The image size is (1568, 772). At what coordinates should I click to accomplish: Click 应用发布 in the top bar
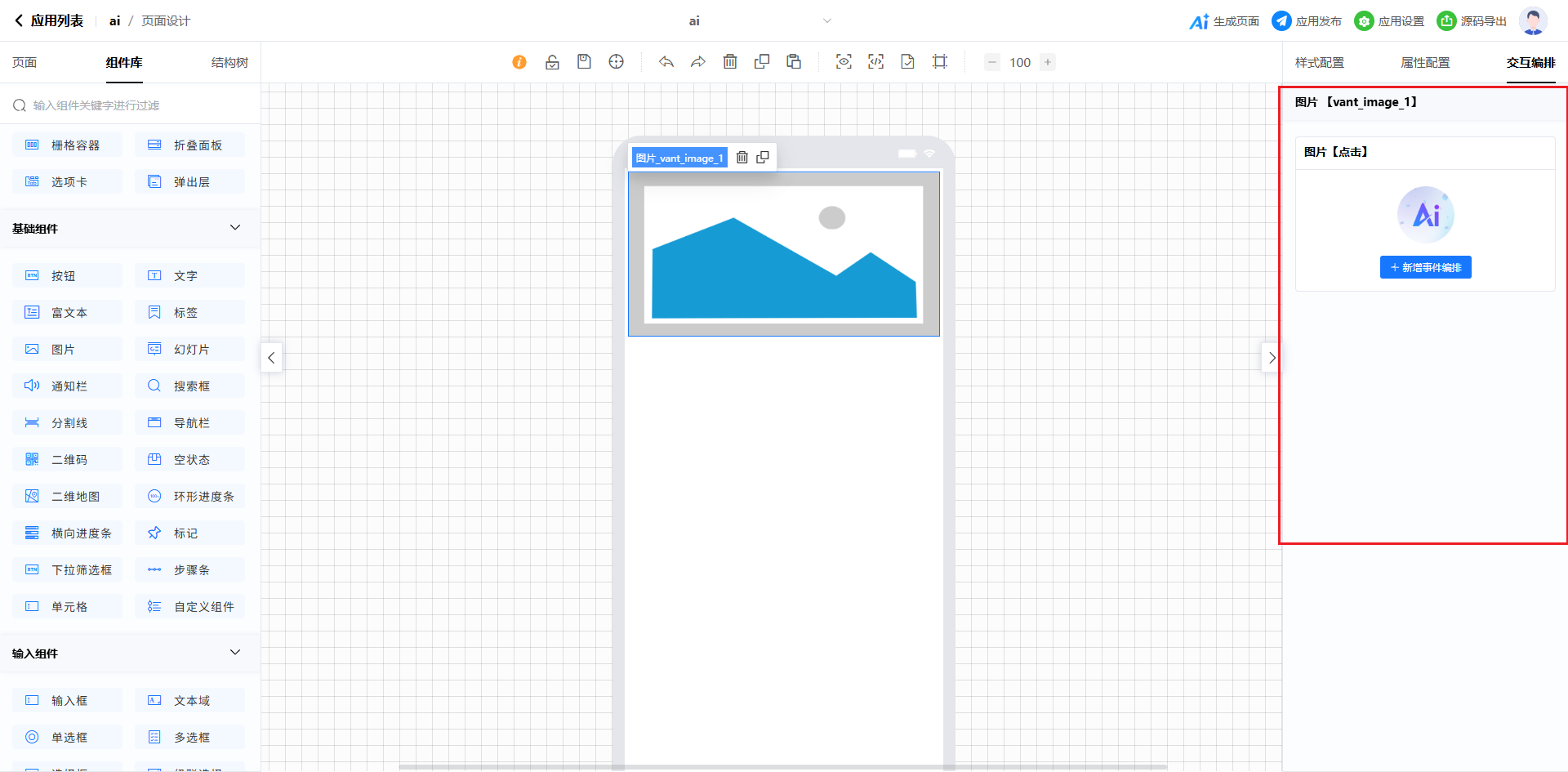pos(1307,21)
